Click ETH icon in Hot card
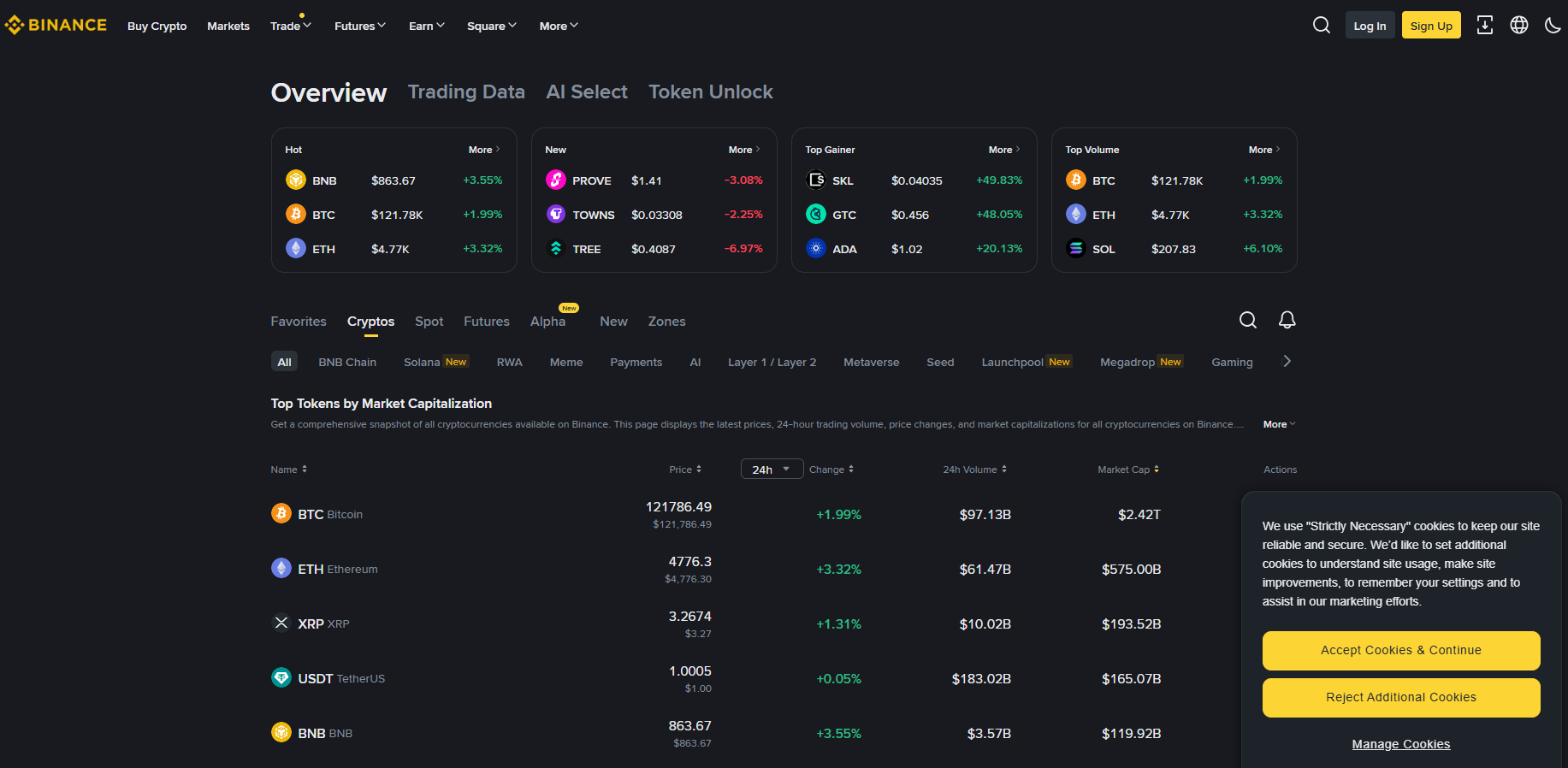1568x768 pixels. tap(296, 248)
